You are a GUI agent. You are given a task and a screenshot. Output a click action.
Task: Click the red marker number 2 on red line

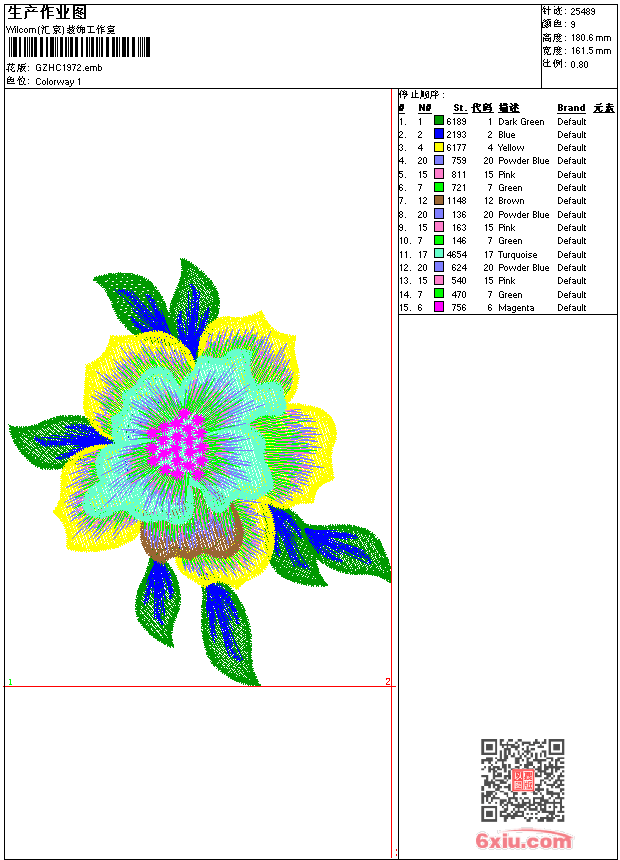tap(387, 681)
